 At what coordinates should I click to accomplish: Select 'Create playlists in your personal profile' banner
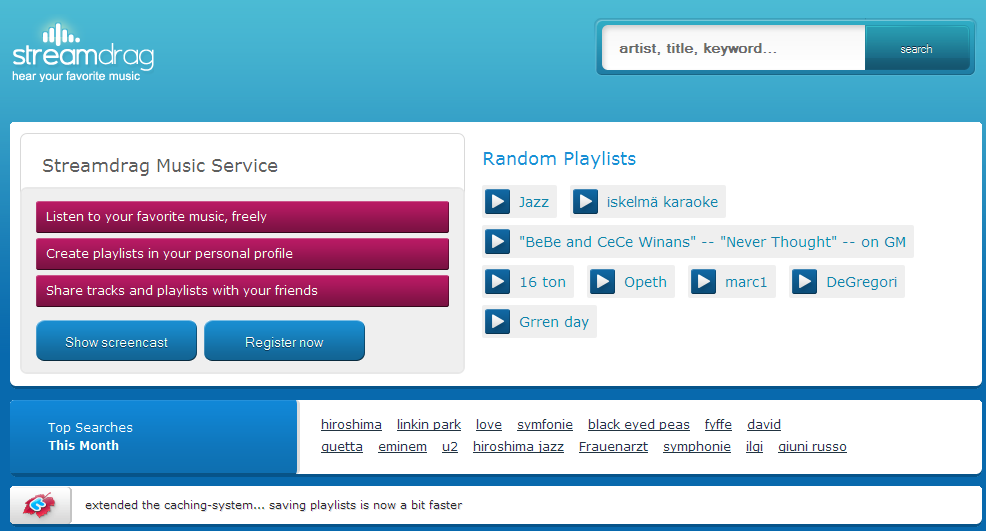(242, 254)
